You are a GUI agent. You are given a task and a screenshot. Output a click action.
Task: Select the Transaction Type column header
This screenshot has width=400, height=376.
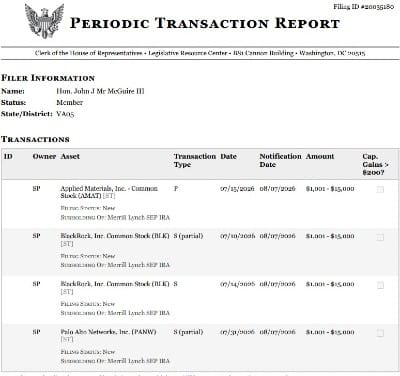click(195, 160)
